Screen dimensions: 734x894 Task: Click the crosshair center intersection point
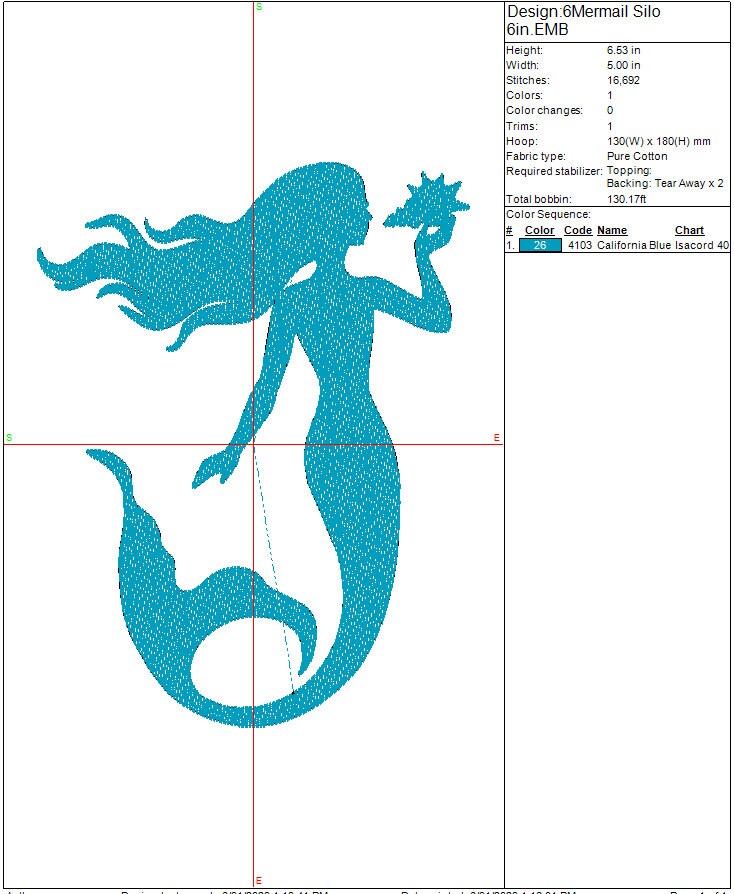254,444
